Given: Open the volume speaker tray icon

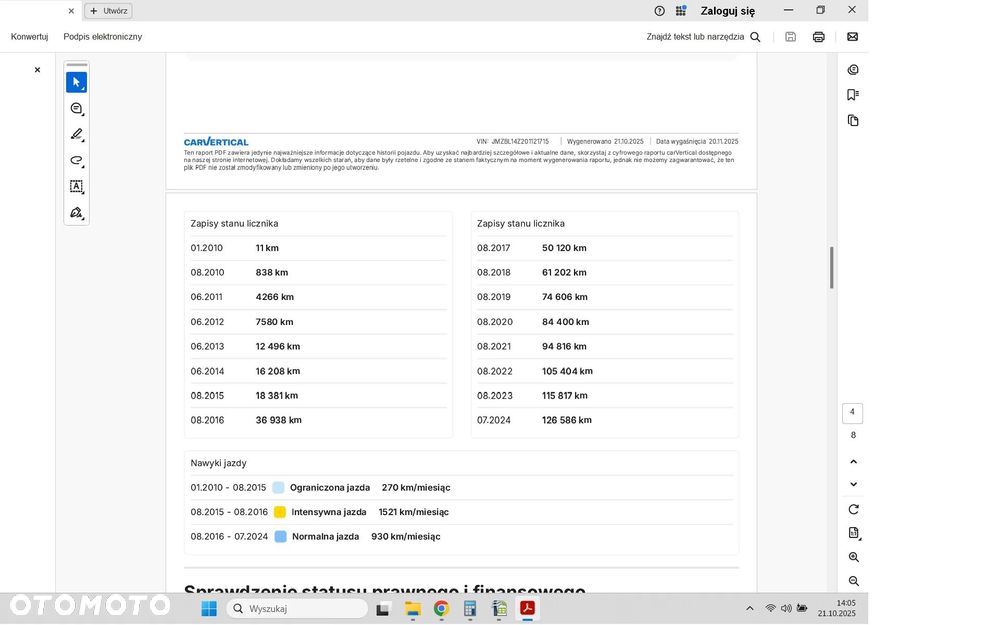Looking at the screenshot, I should (x=786, y=608).
